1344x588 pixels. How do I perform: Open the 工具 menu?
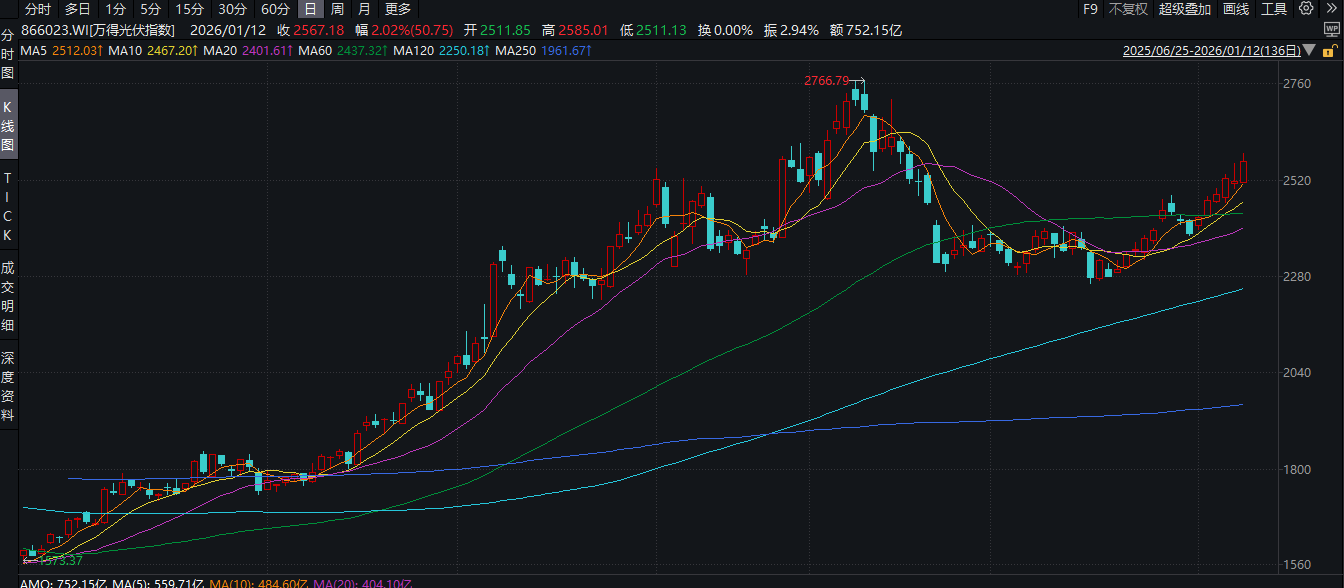pos(1274,9)
